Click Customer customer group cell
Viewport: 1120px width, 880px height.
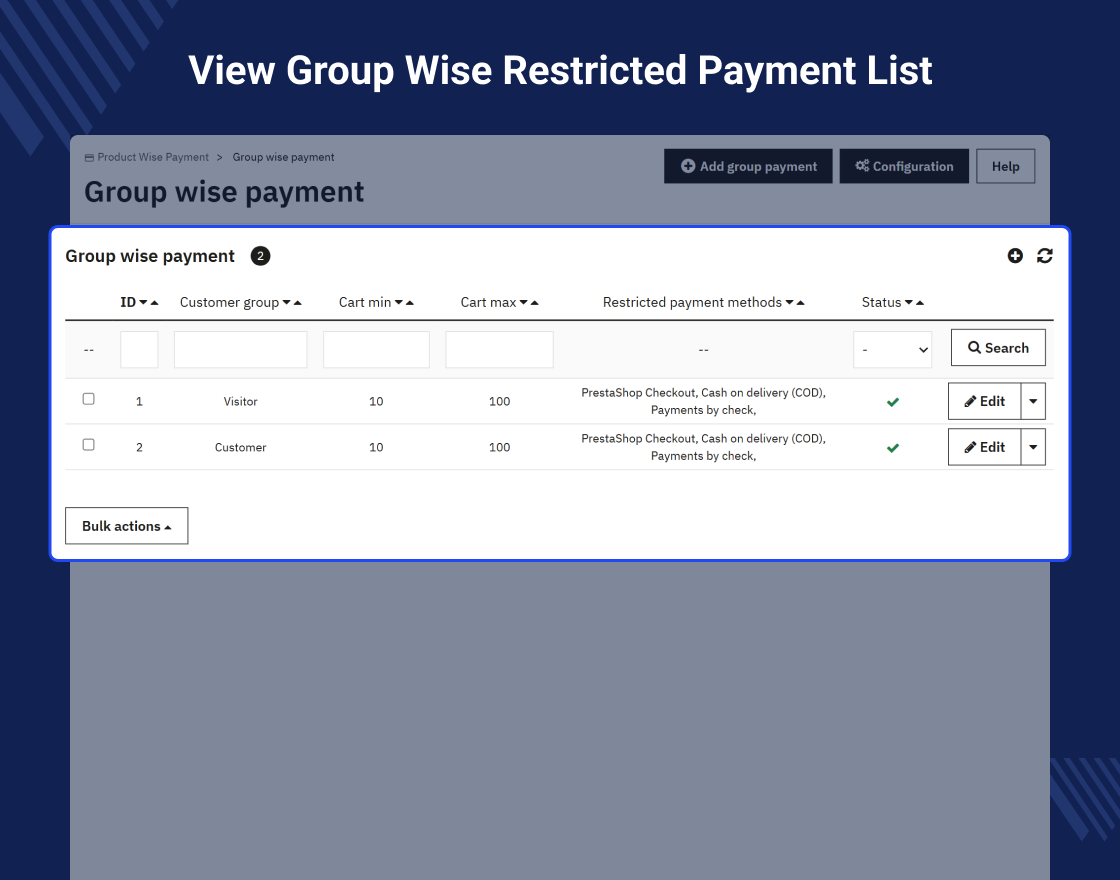coord(241,447)
